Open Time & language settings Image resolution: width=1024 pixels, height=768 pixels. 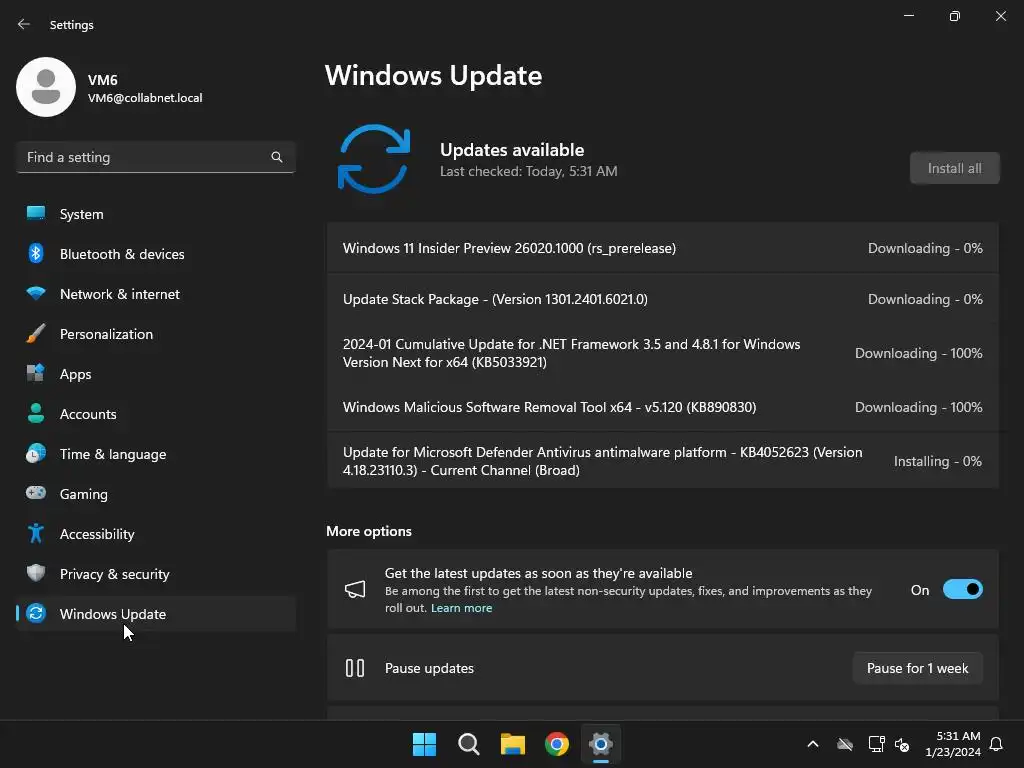coord(156,453)
